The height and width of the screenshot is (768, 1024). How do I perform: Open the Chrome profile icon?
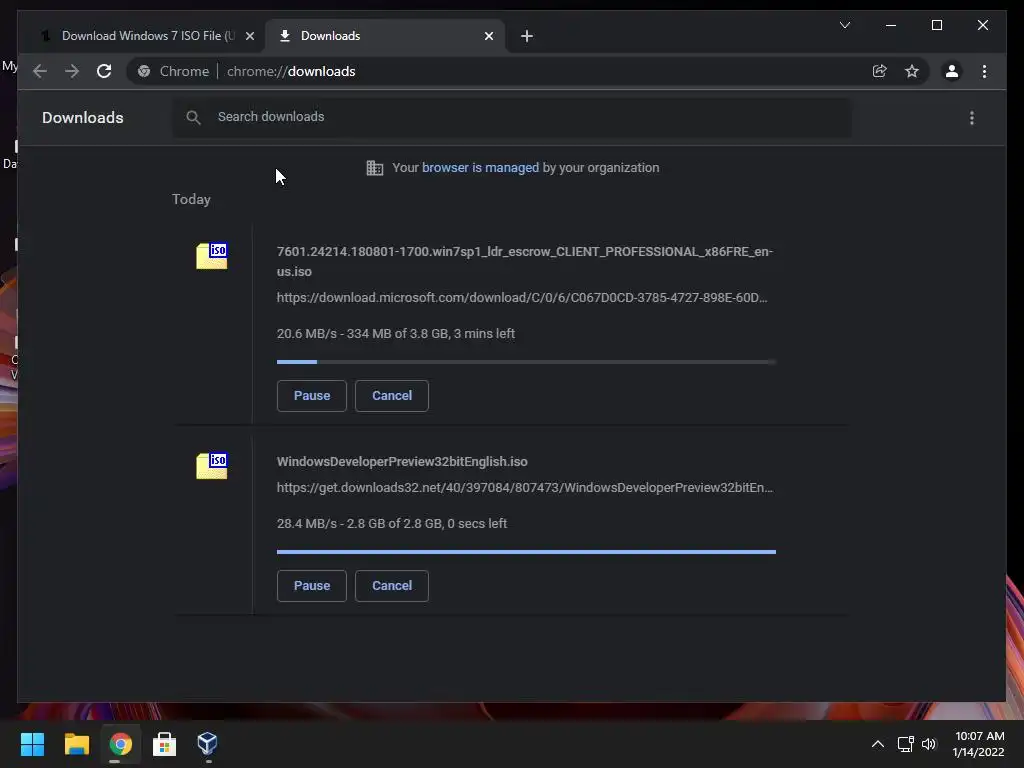[952, 71]
